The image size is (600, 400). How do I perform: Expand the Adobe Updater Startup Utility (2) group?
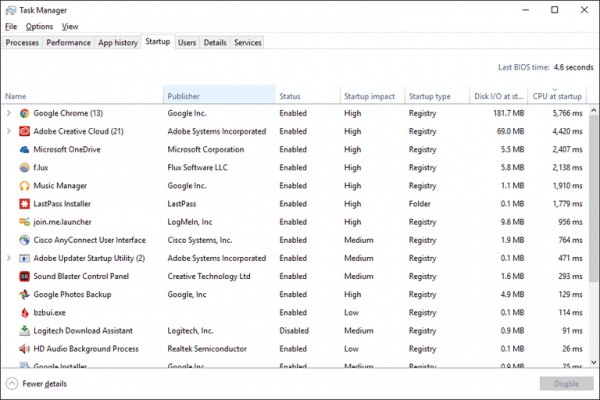pyautogui.click(x=9, y=258)
